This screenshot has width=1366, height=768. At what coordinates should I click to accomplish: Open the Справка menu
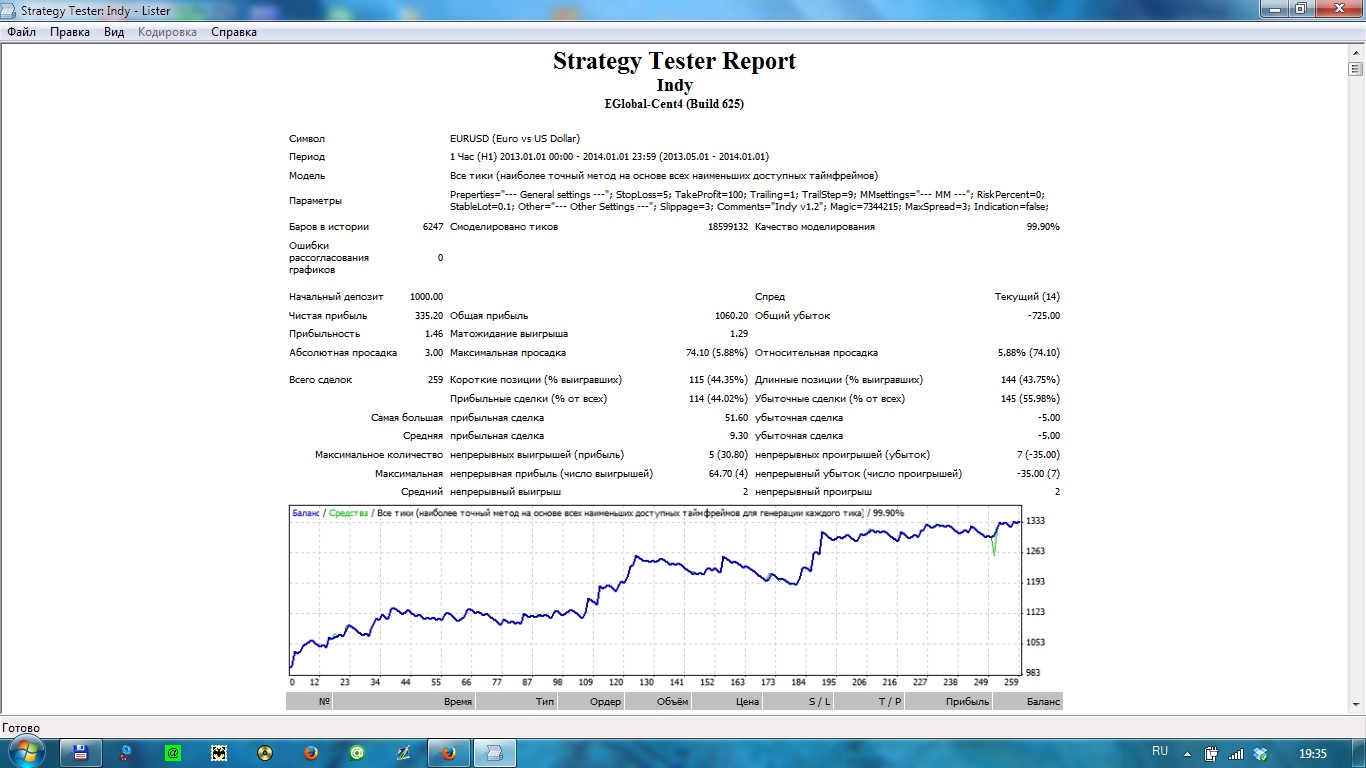234,32
